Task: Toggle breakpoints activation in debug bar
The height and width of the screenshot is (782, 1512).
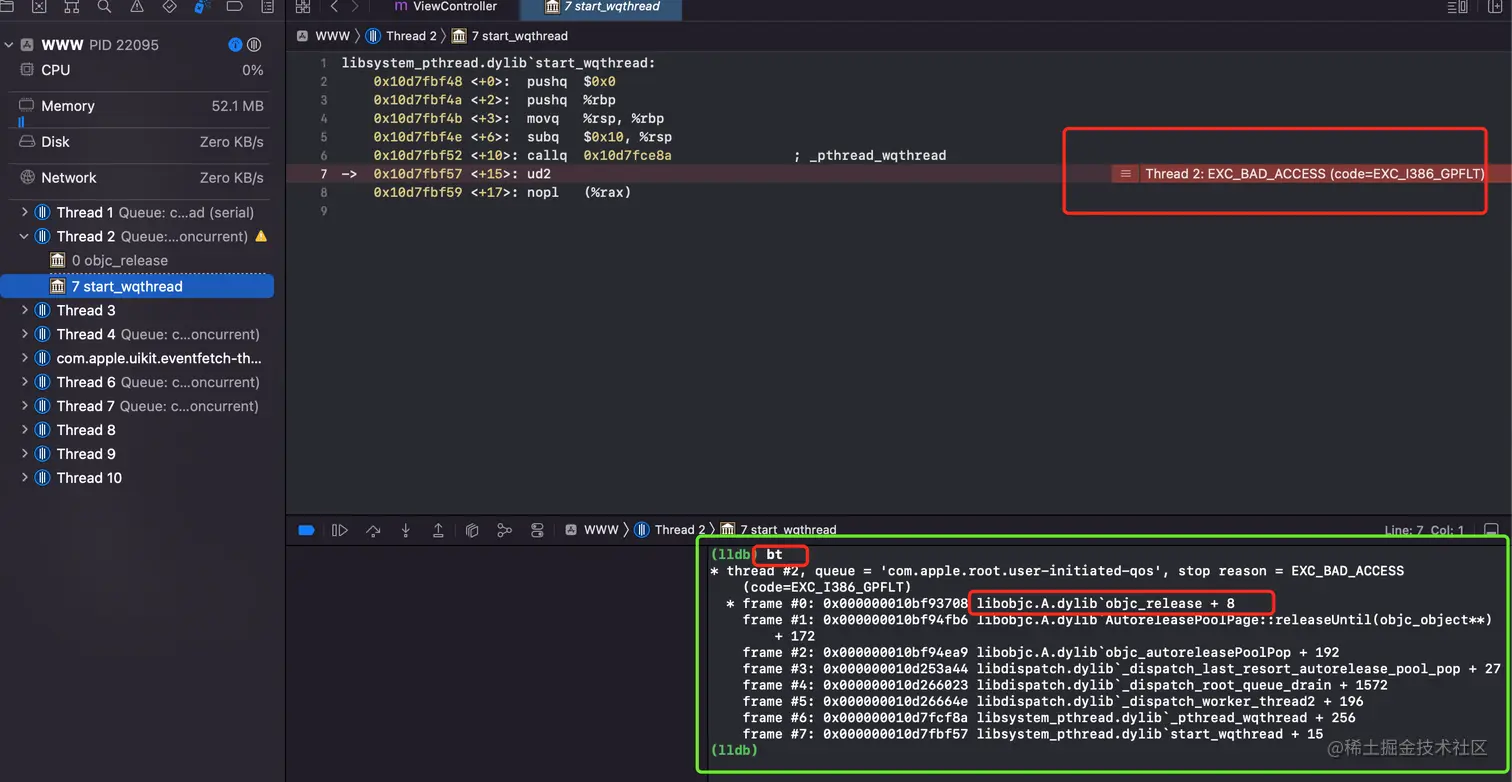Action: click(307, 530)
